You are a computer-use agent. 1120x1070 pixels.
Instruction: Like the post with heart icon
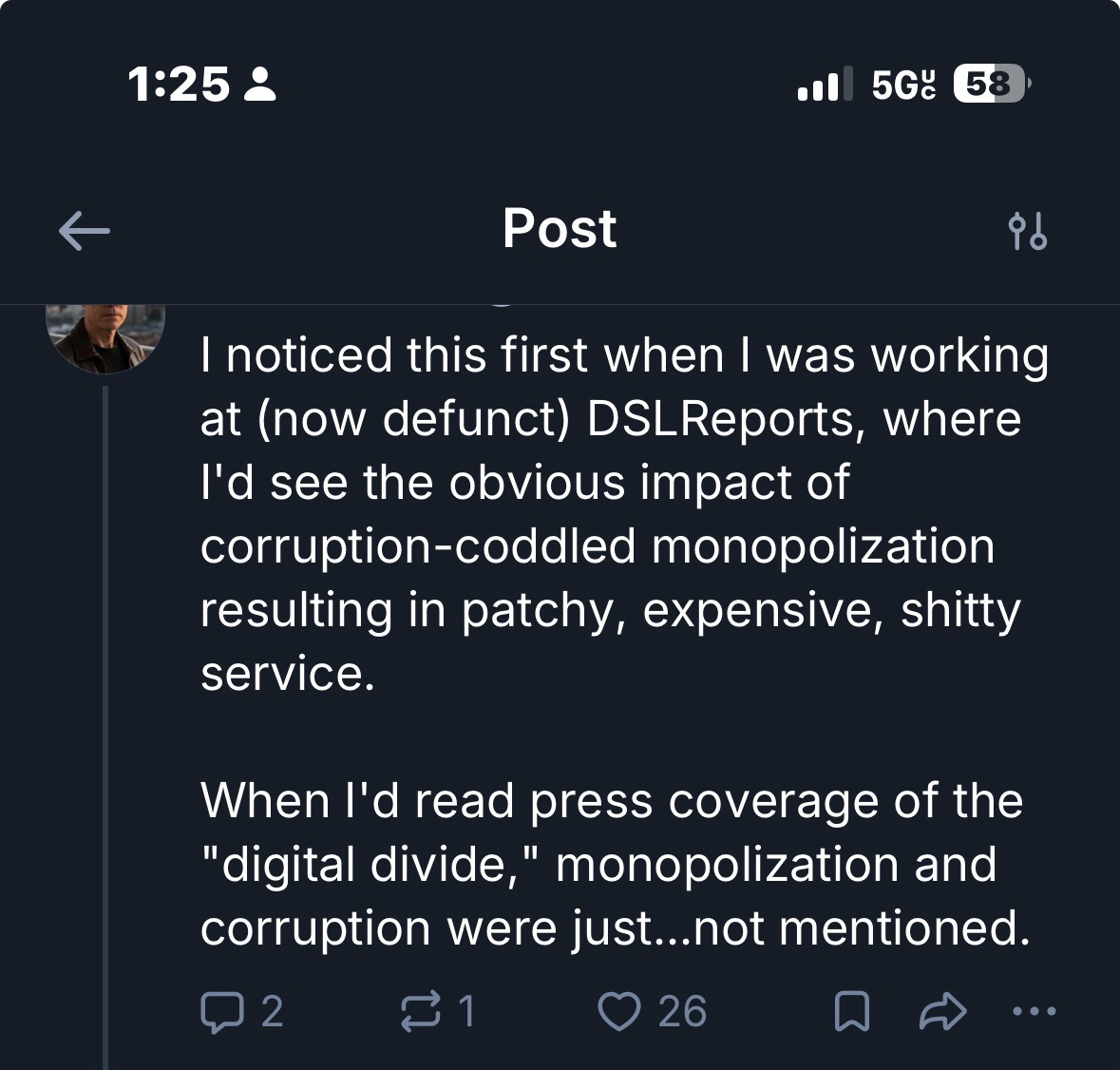(618, 1012)
